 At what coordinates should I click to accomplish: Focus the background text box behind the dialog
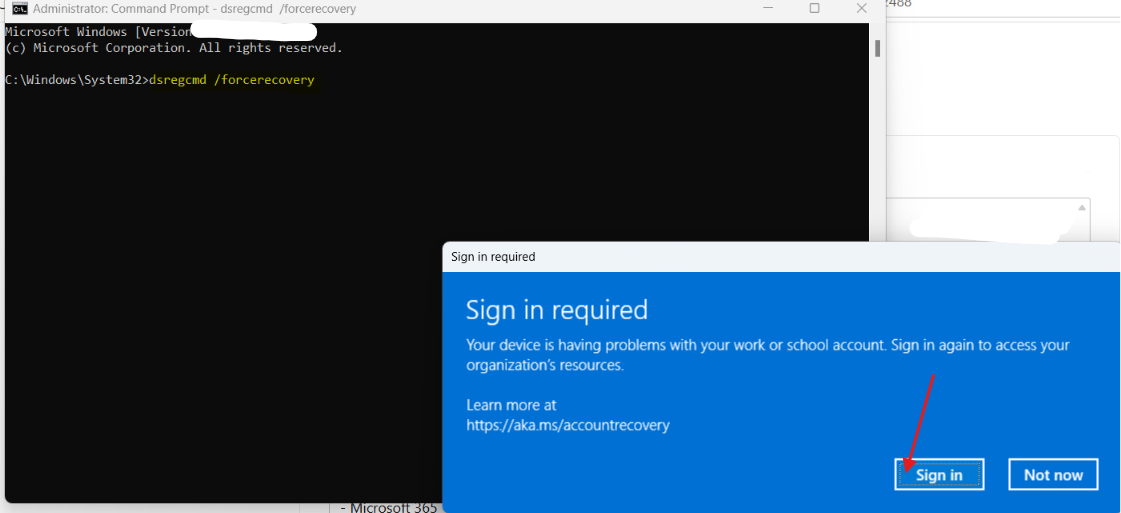[988, 221]
